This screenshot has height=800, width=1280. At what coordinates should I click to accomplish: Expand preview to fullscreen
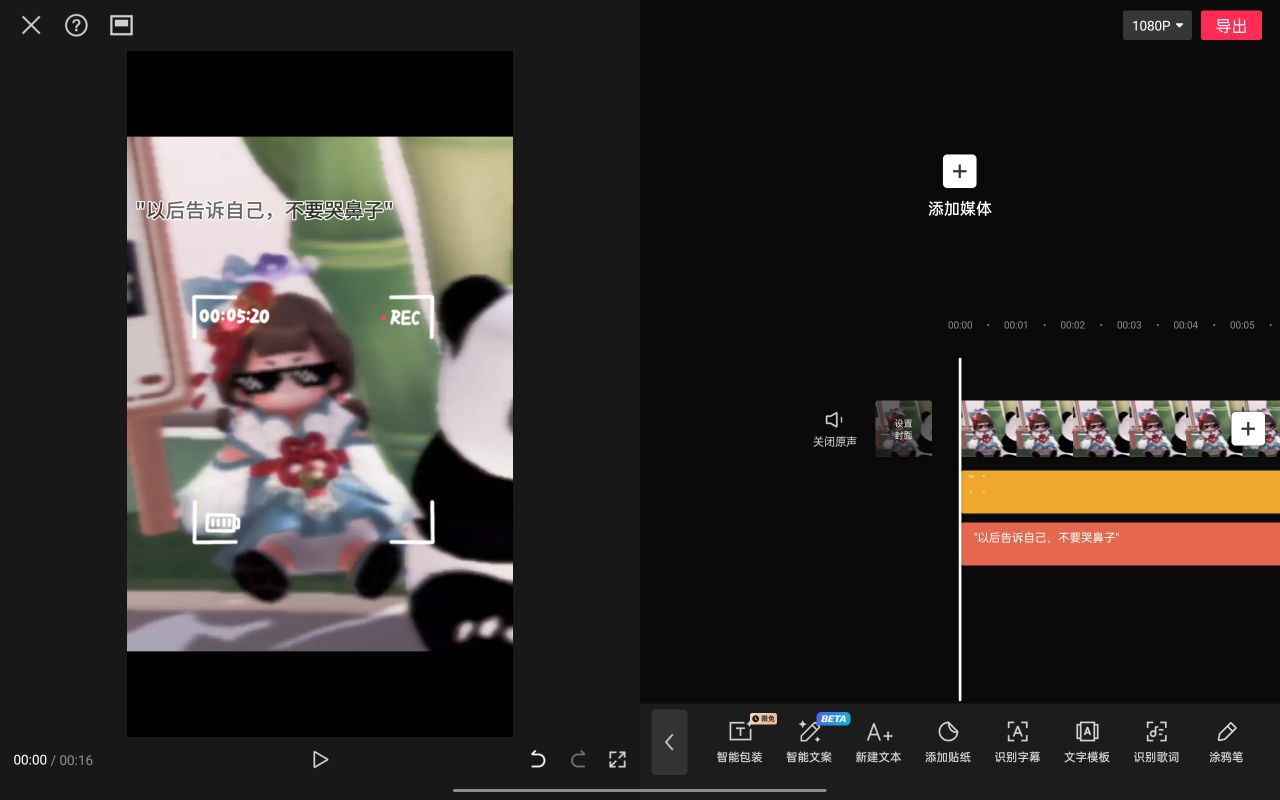click(x=618, y=760)
